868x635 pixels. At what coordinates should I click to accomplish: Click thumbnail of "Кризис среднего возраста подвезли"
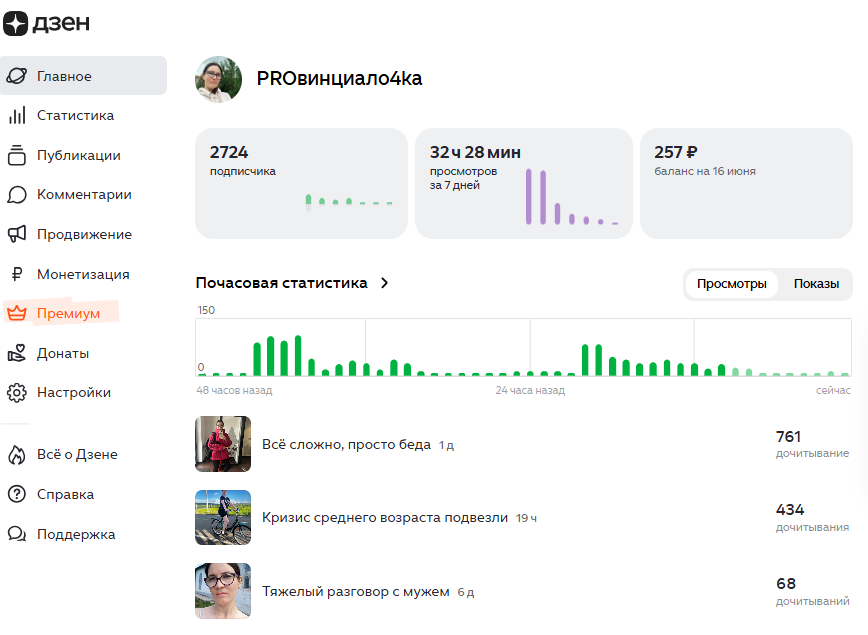223,518
